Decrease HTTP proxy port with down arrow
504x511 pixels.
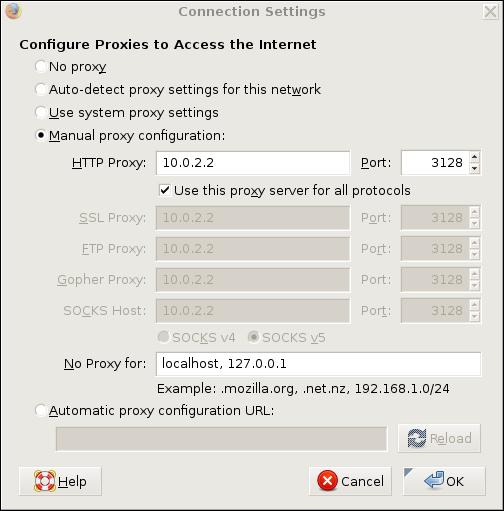click(475, 169)
